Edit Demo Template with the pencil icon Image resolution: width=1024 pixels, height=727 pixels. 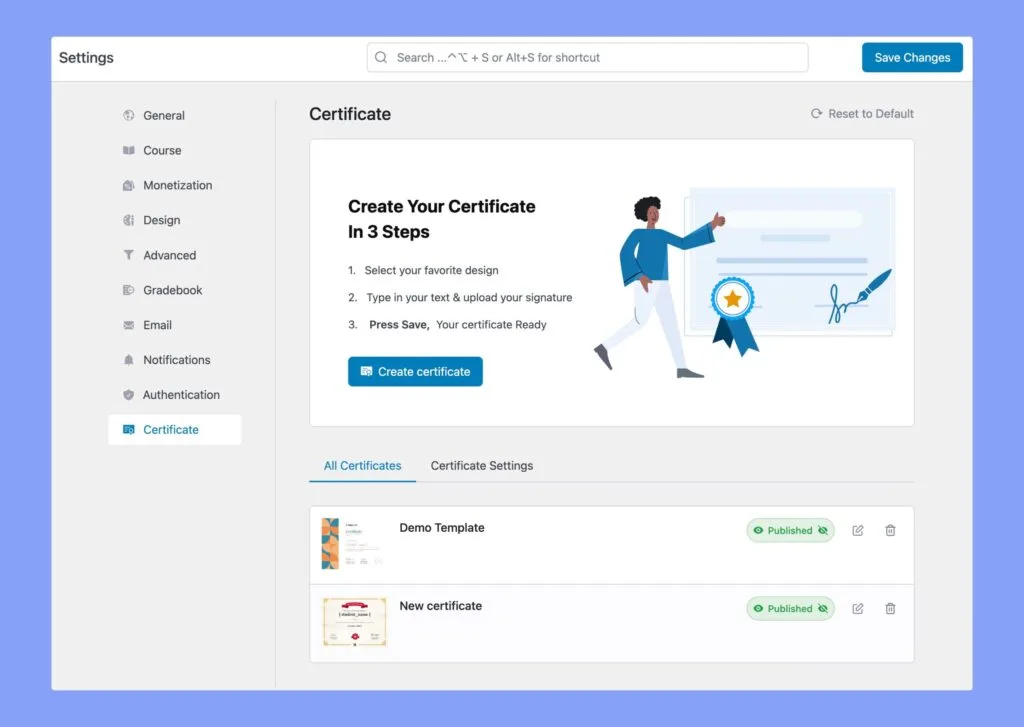point(857,530)
